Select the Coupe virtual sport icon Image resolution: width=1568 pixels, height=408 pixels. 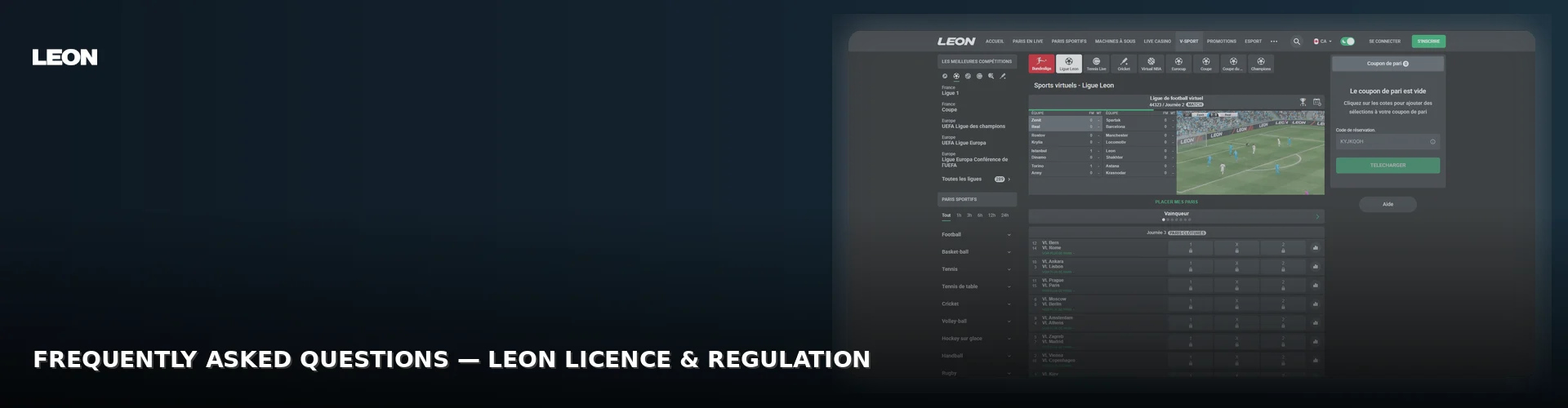pos(1206,64)
